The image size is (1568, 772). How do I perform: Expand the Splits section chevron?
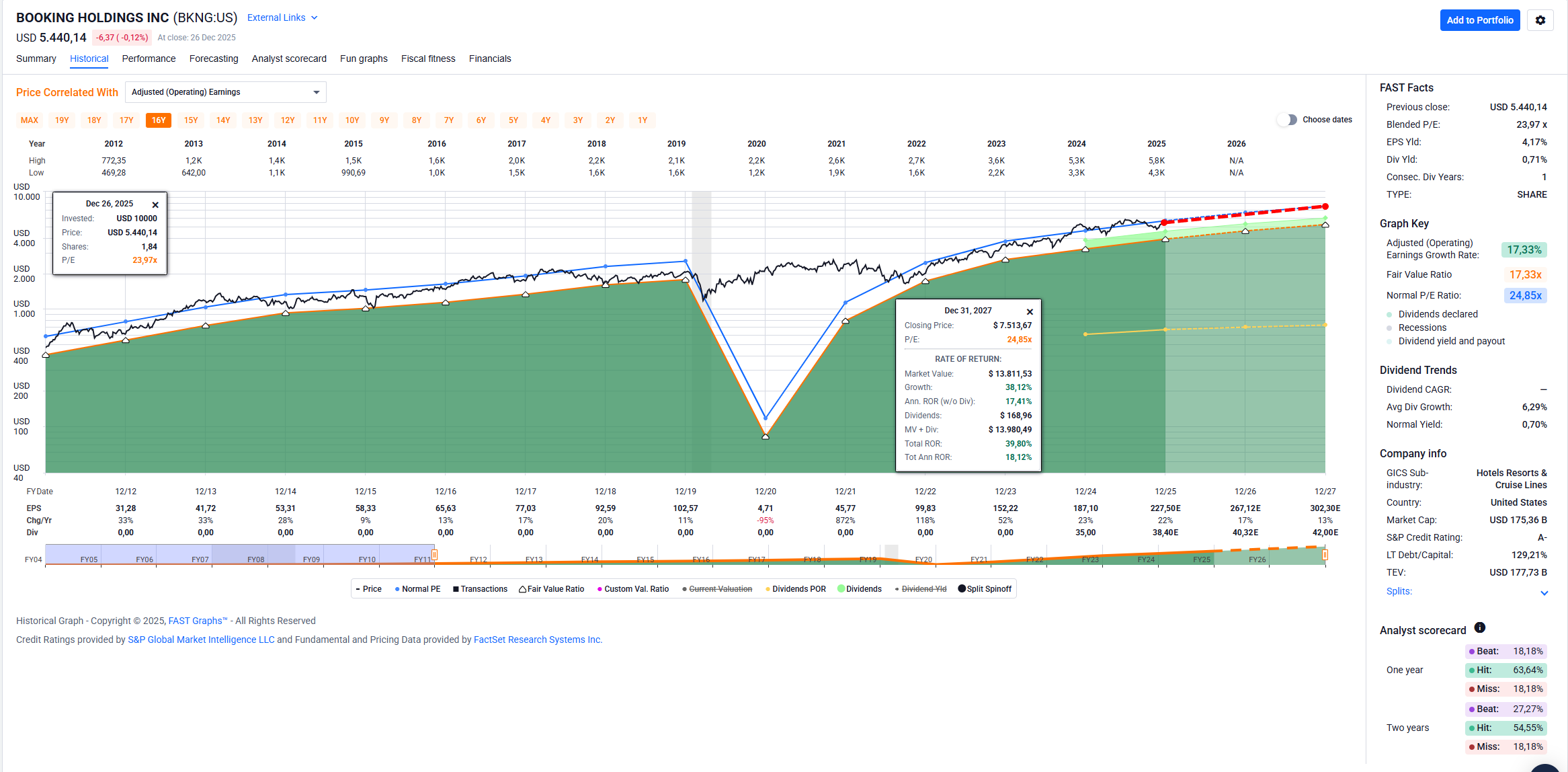point(1544,592)
